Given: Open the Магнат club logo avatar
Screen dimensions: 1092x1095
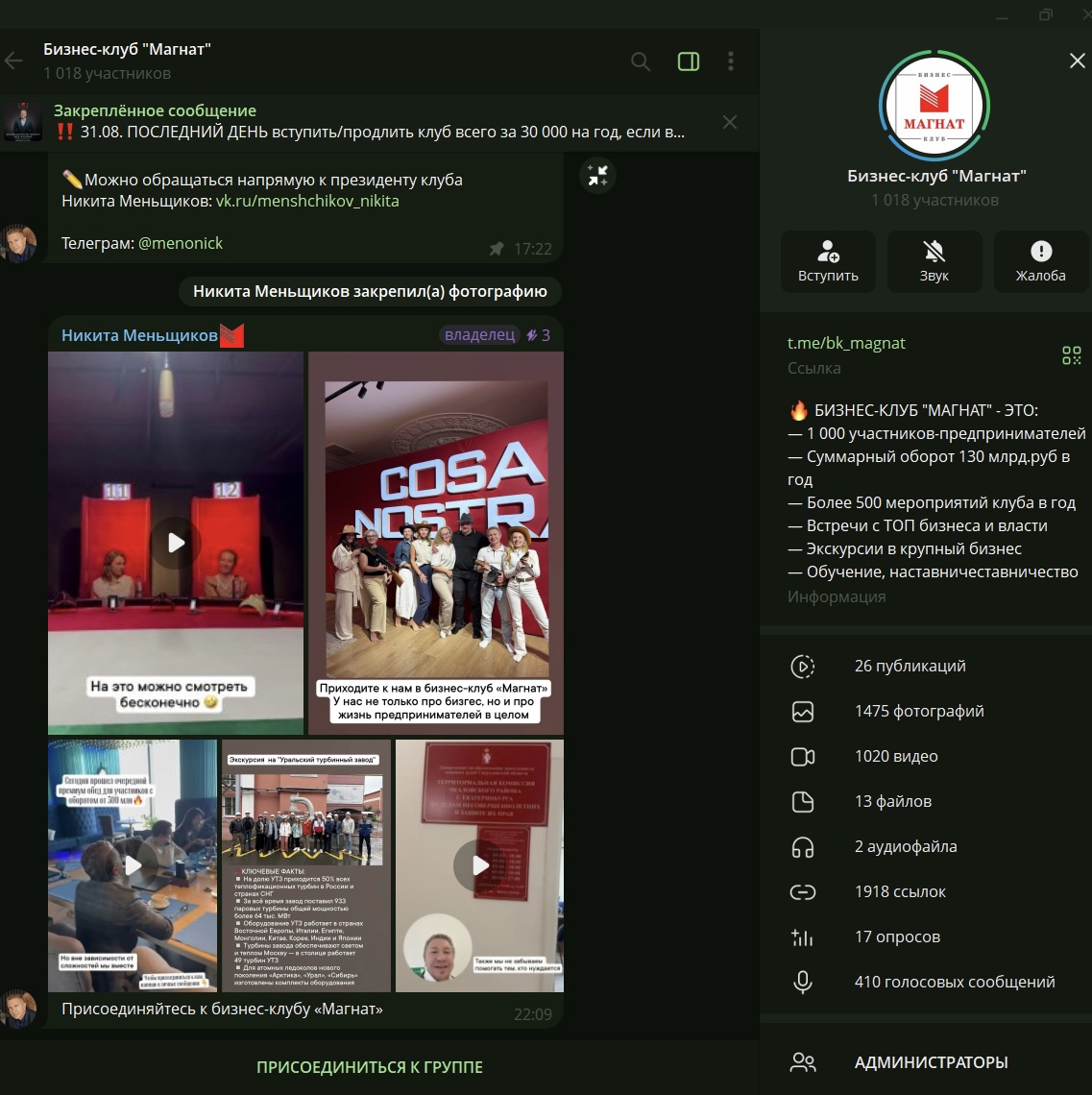Looking at the screenshot, I should pos(934,106).
